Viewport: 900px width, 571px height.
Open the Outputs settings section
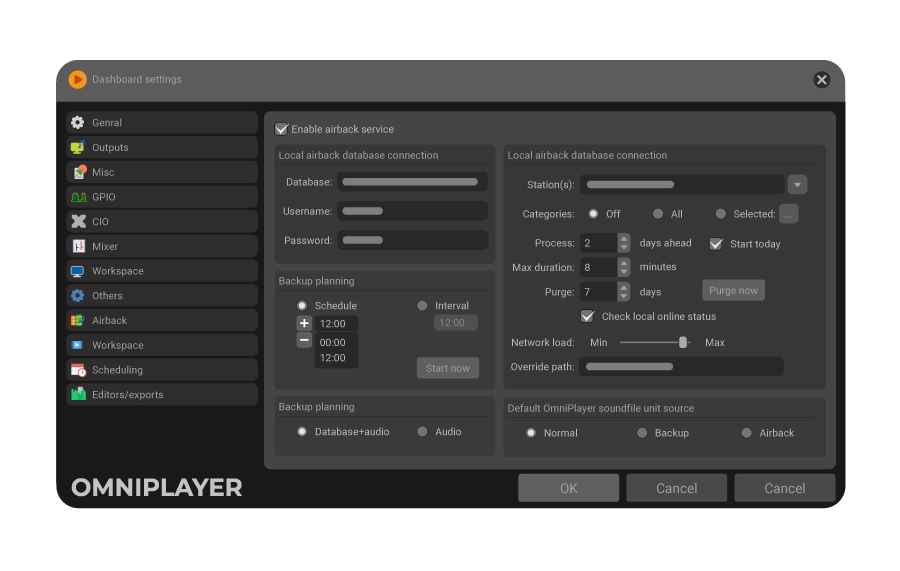(162, 147)
